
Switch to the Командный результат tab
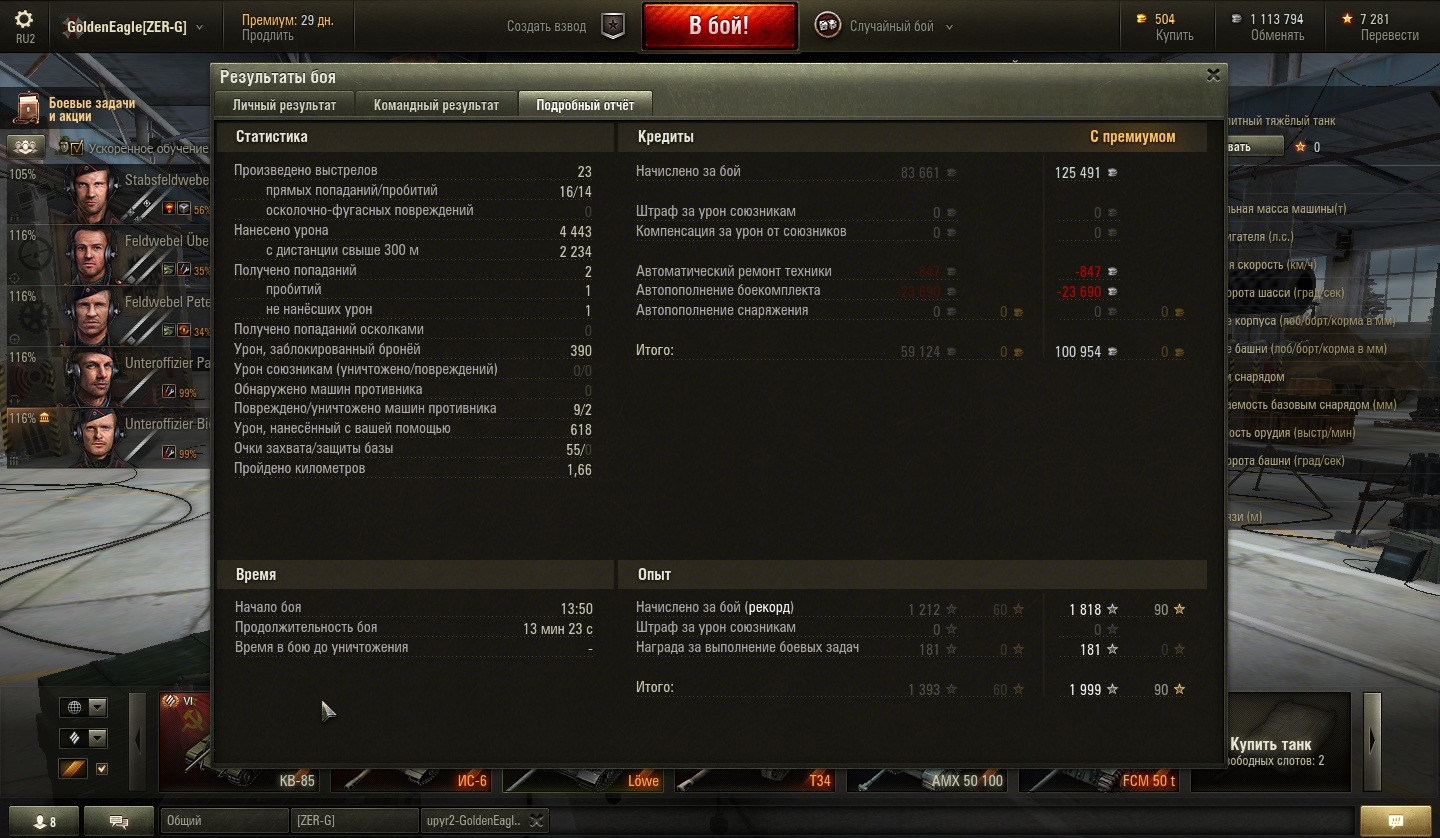pyautogui.click(x=436, y=105)
